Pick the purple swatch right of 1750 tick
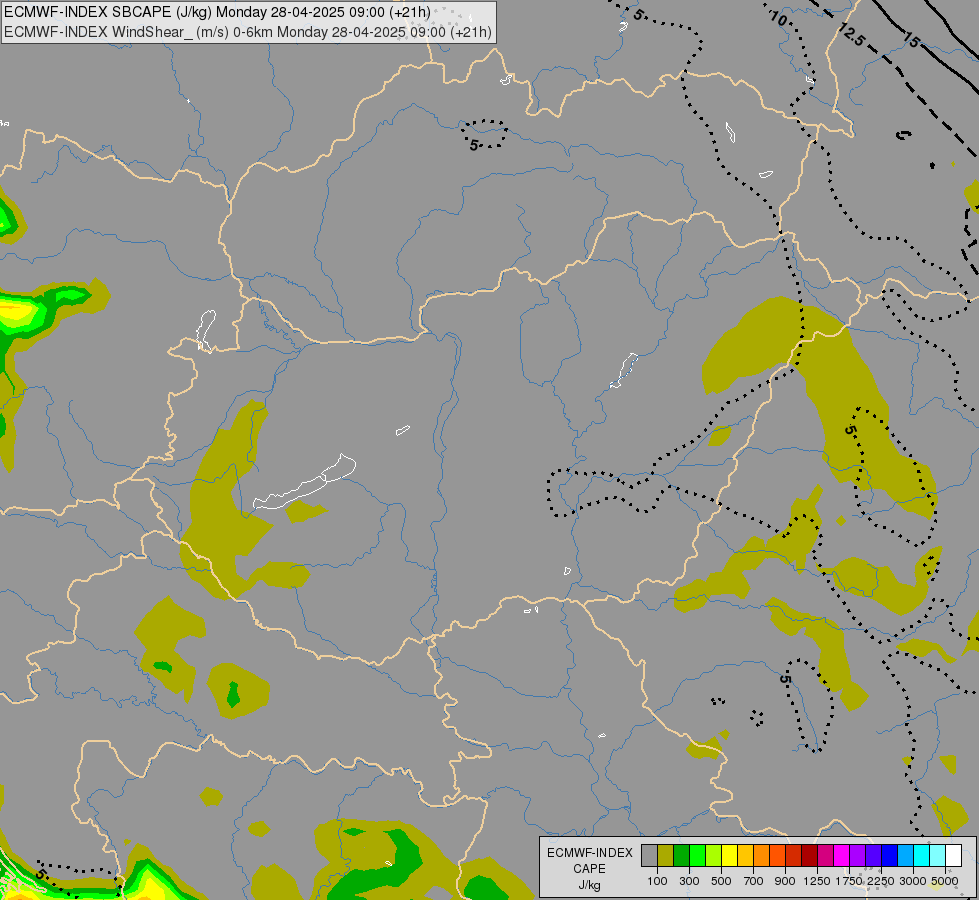The width and height of the screenshot is (979, 900). 858,855
